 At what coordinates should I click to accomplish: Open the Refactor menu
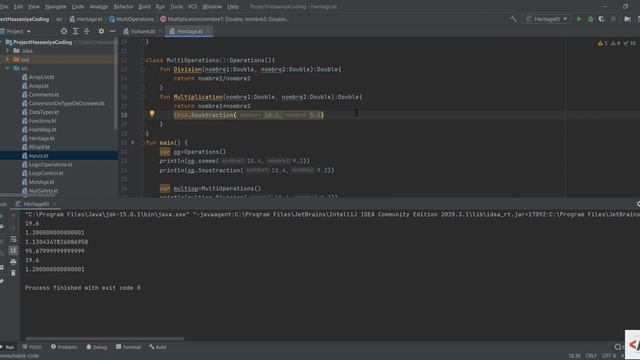tap(123, 7)
